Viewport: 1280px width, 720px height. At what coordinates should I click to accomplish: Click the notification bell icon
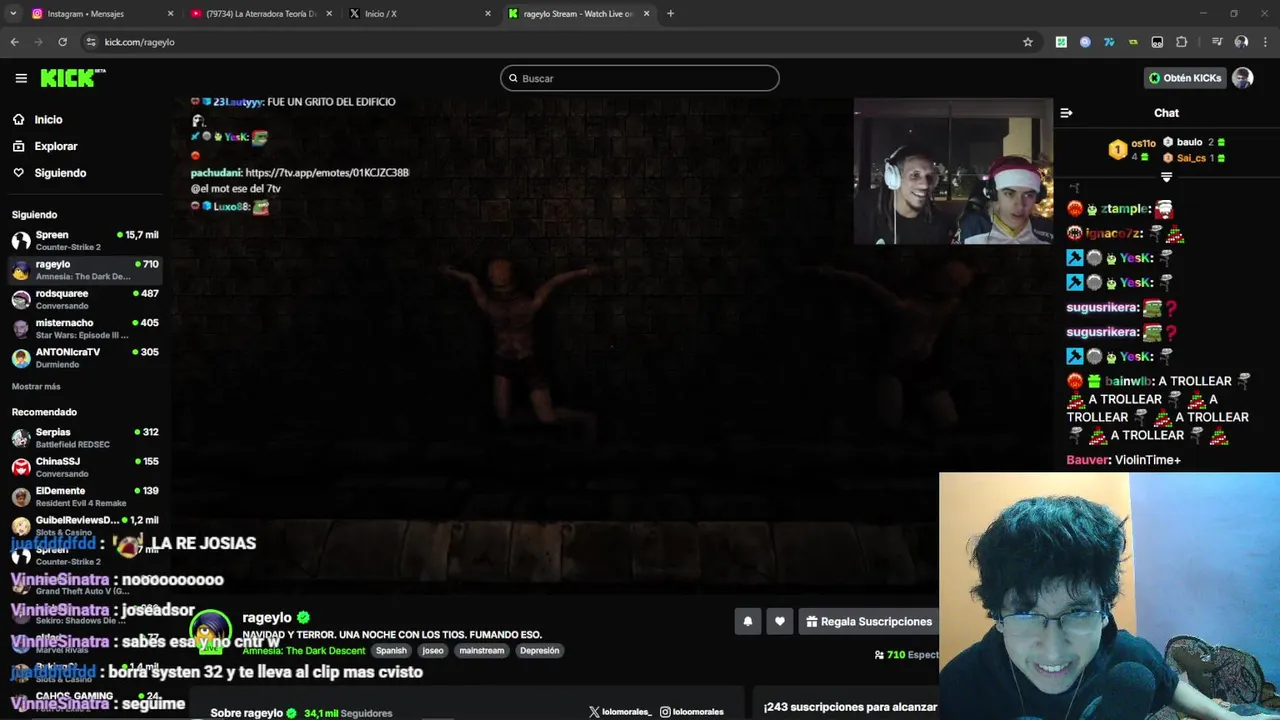point(747,621)
